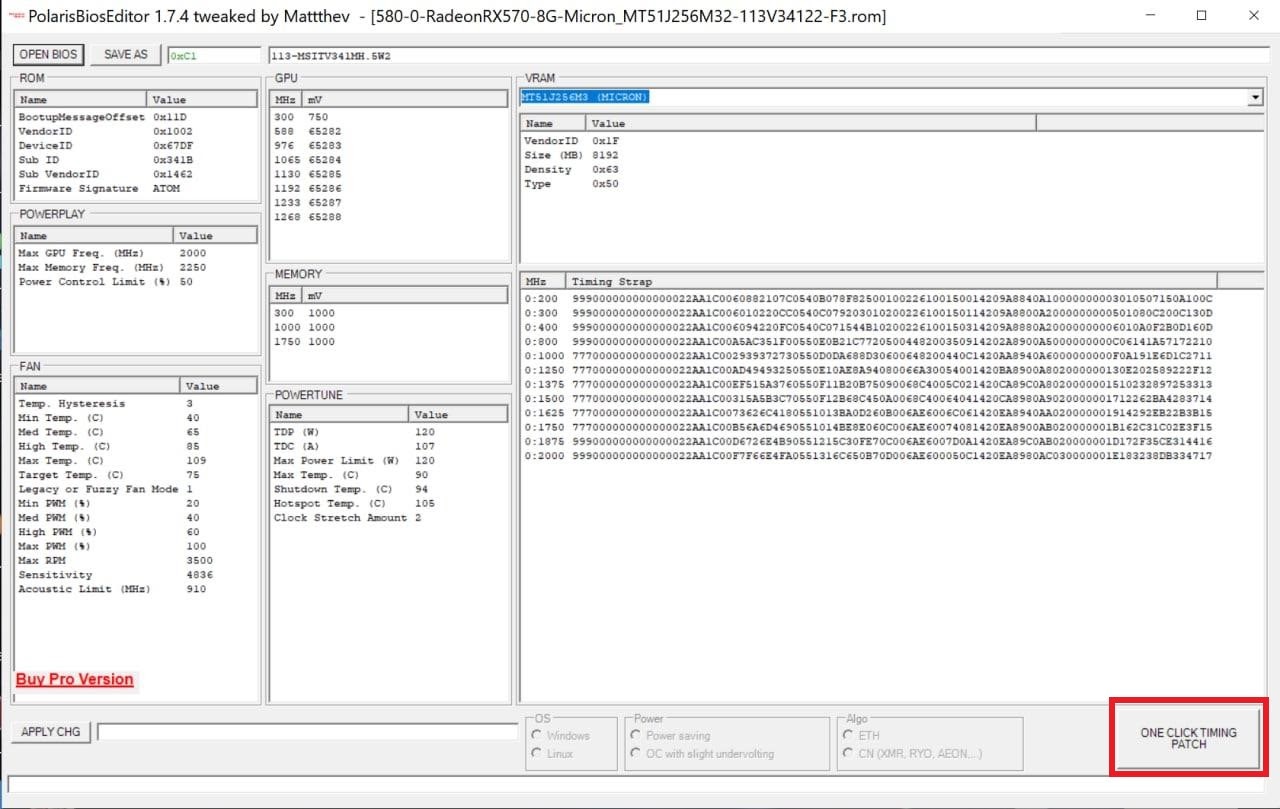Click ONE CLICK TIMING PATCH button
The height and width of the screenshot is (809, 1280).
(x=1188, y=739)
